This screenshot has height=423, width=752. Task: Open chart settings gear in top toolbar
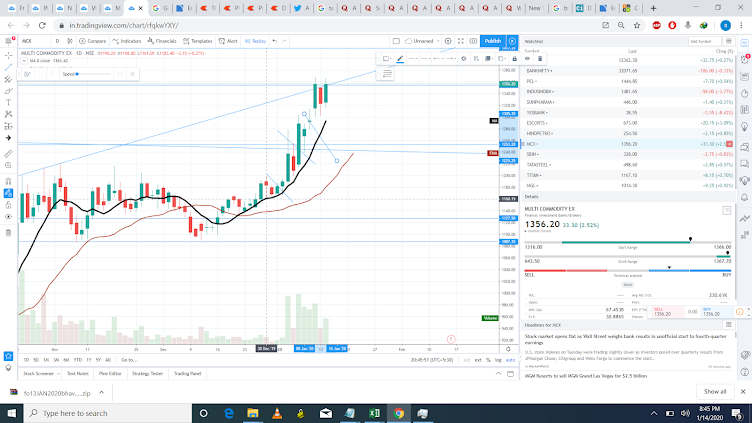click(x=448, y=41)
